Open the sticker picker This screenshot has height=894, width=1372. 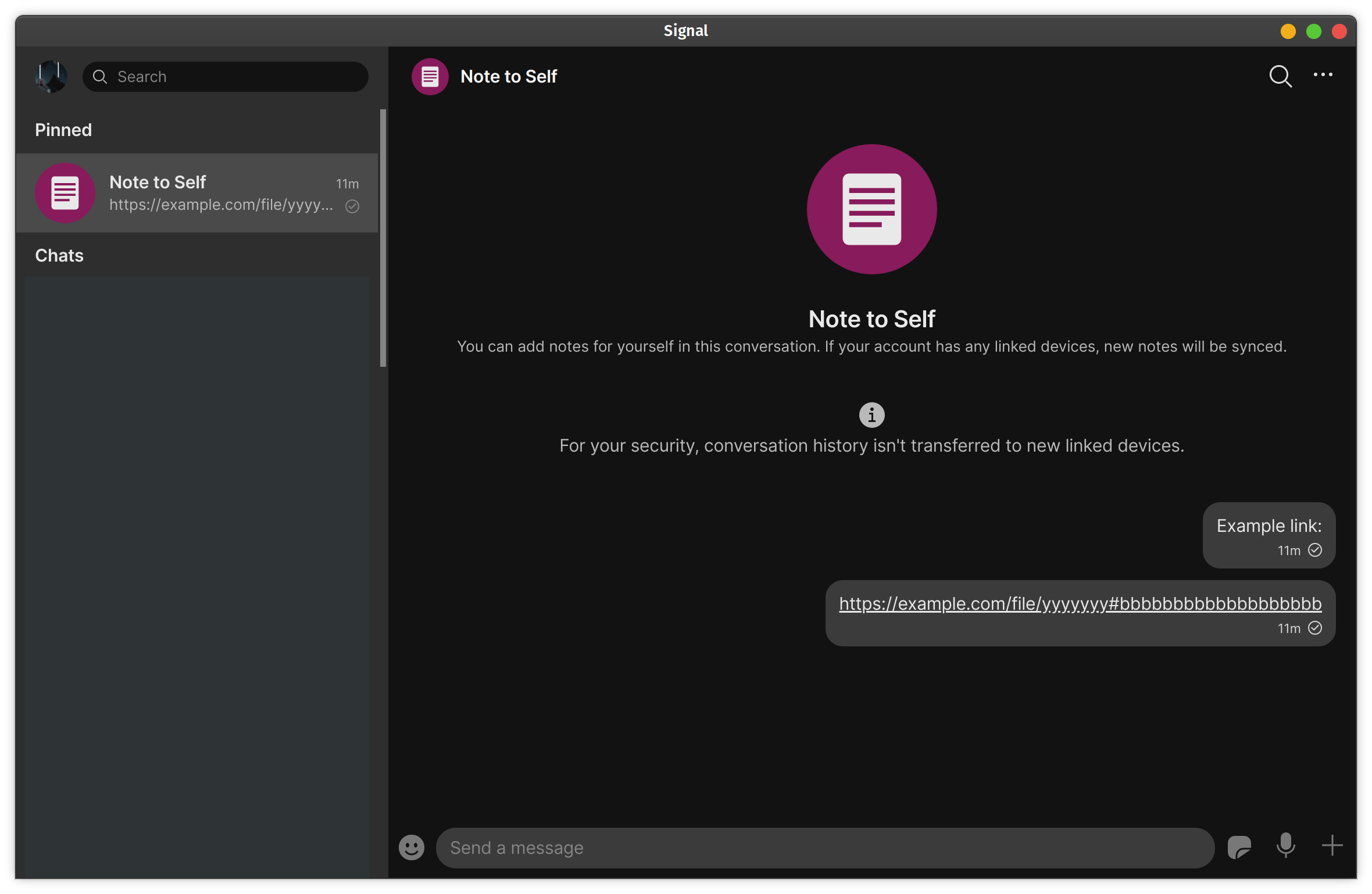tap(1239, 847)
